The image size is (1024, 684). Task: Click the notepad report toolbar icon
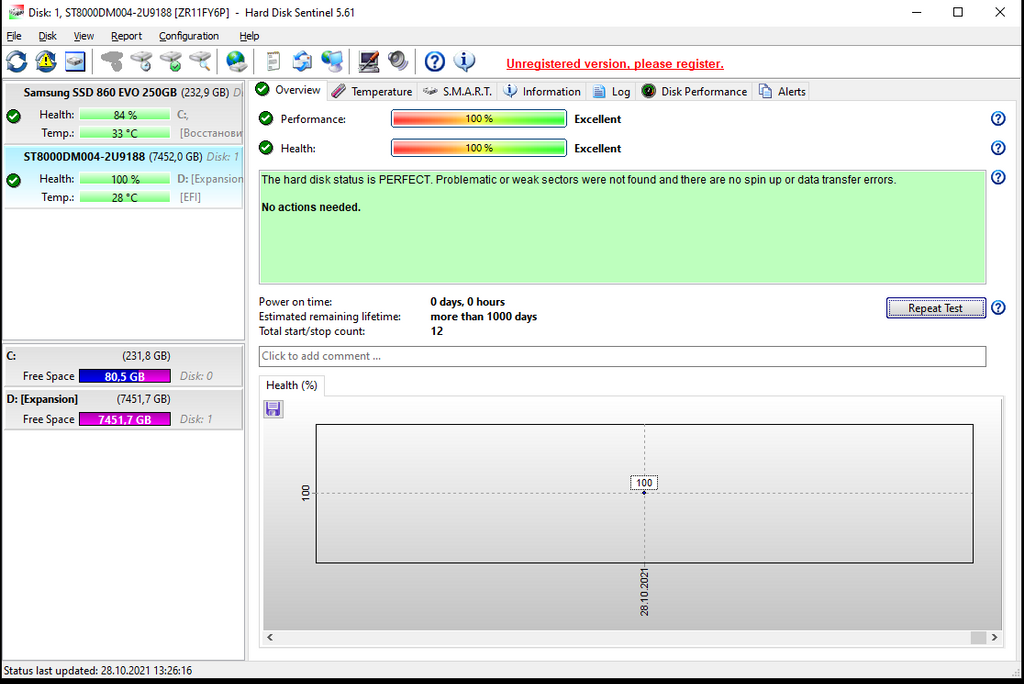[273, 62]
